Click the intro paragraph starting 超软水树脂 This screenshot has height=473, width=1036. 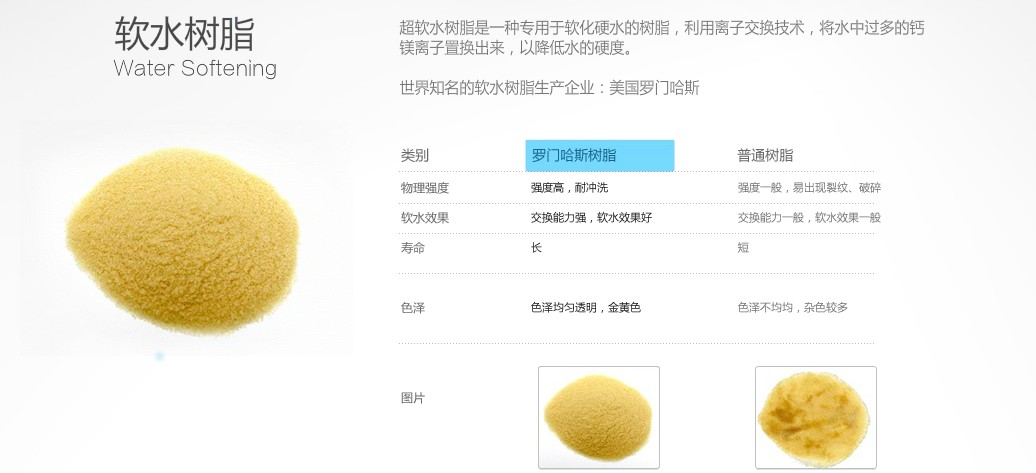pyautogui.click(x=662, y=38)
